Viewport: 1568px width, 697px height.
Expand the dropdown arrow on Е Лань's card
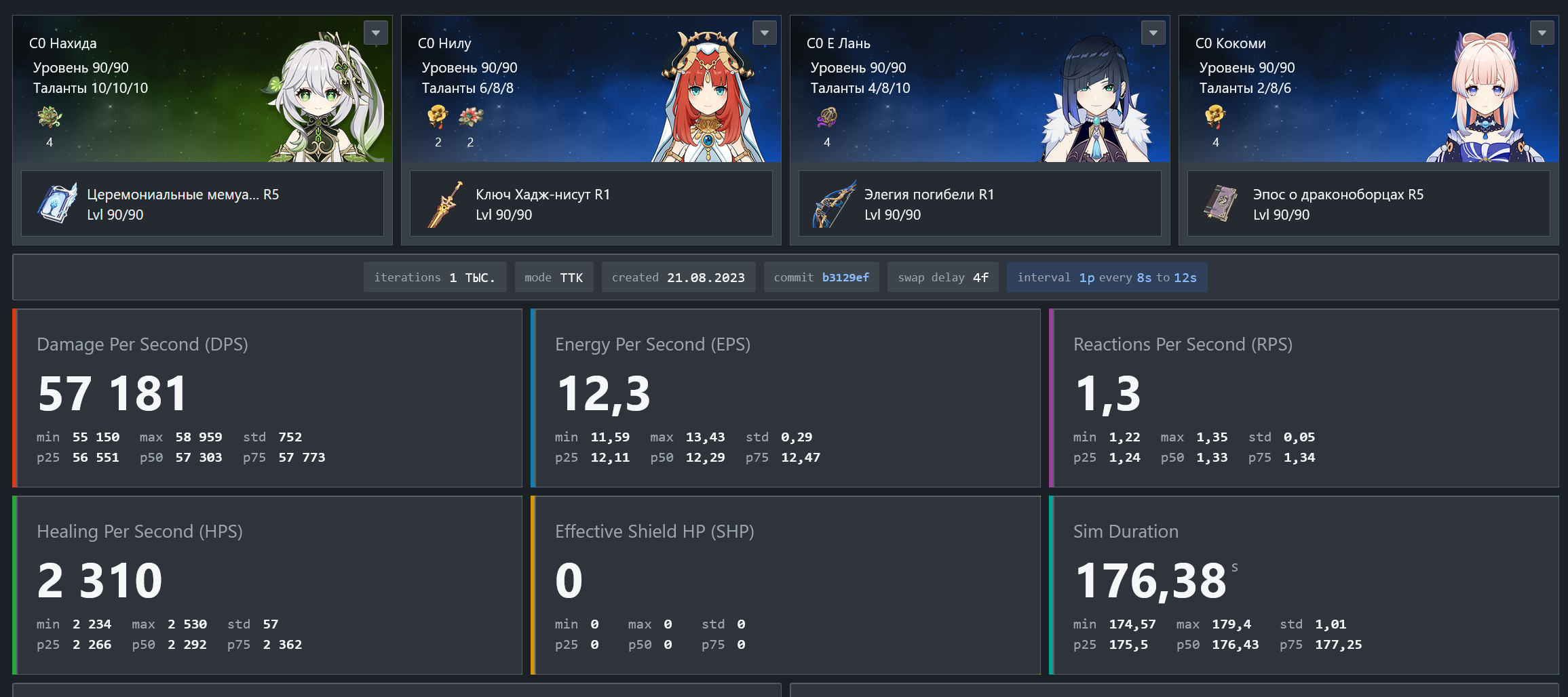point(1153,33)
